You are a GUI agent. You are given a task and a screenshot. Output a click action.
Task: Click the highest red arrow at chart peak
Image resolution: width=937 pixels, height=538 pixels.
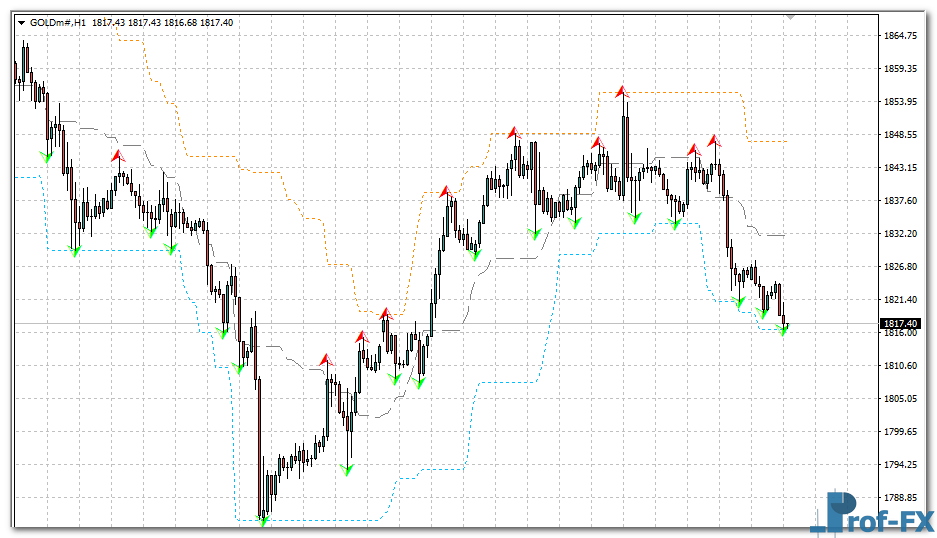(x=622, y=91)
